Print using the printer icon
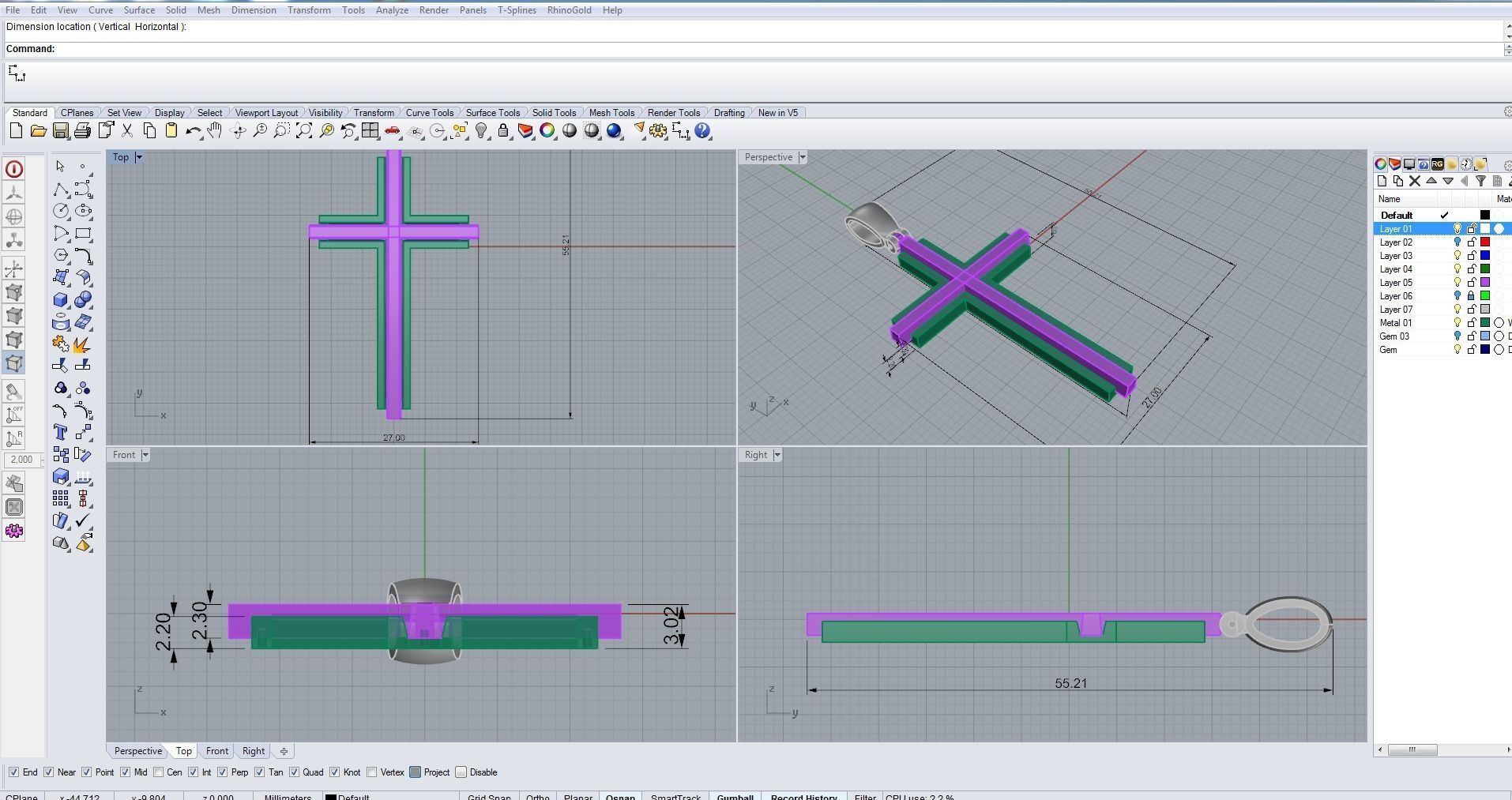 (x=82, y=131)
